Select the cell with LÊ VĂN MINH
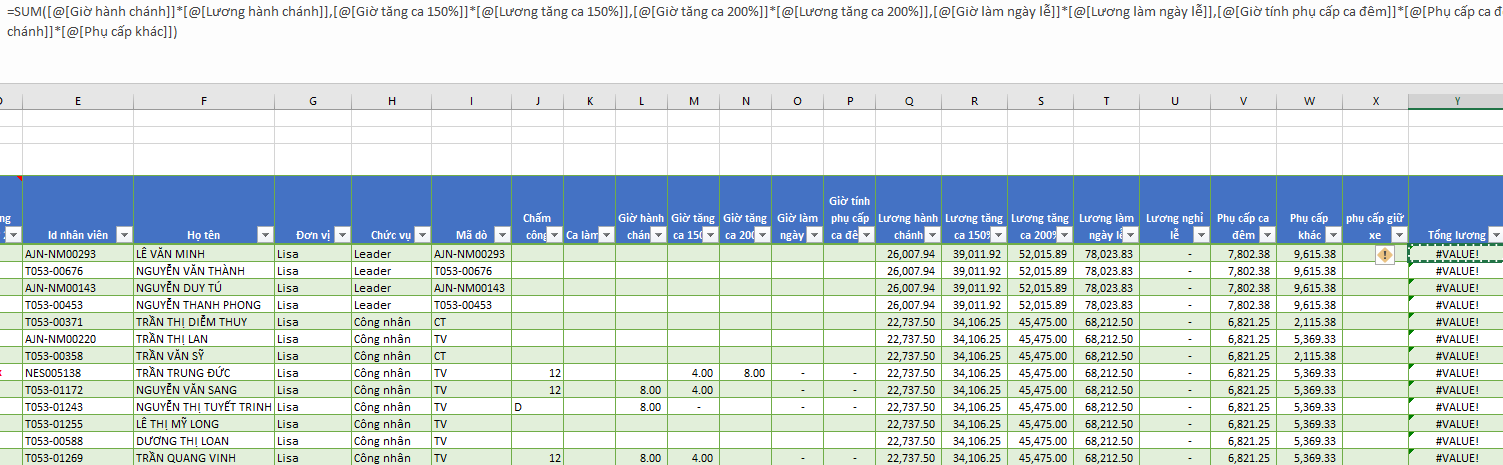Image resolution: width=1503 pixels, height=465 pixels. (x=204, y=254)
